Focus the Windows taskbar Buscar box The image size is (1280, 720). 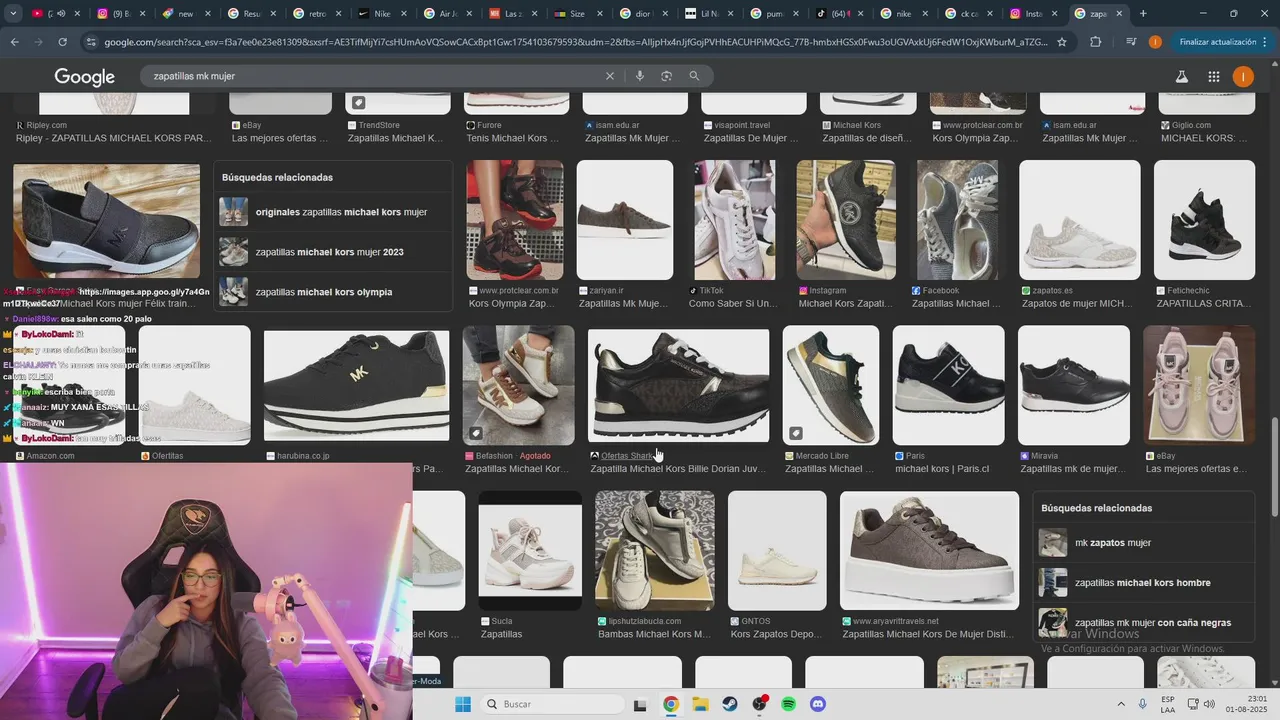point(552,704)
